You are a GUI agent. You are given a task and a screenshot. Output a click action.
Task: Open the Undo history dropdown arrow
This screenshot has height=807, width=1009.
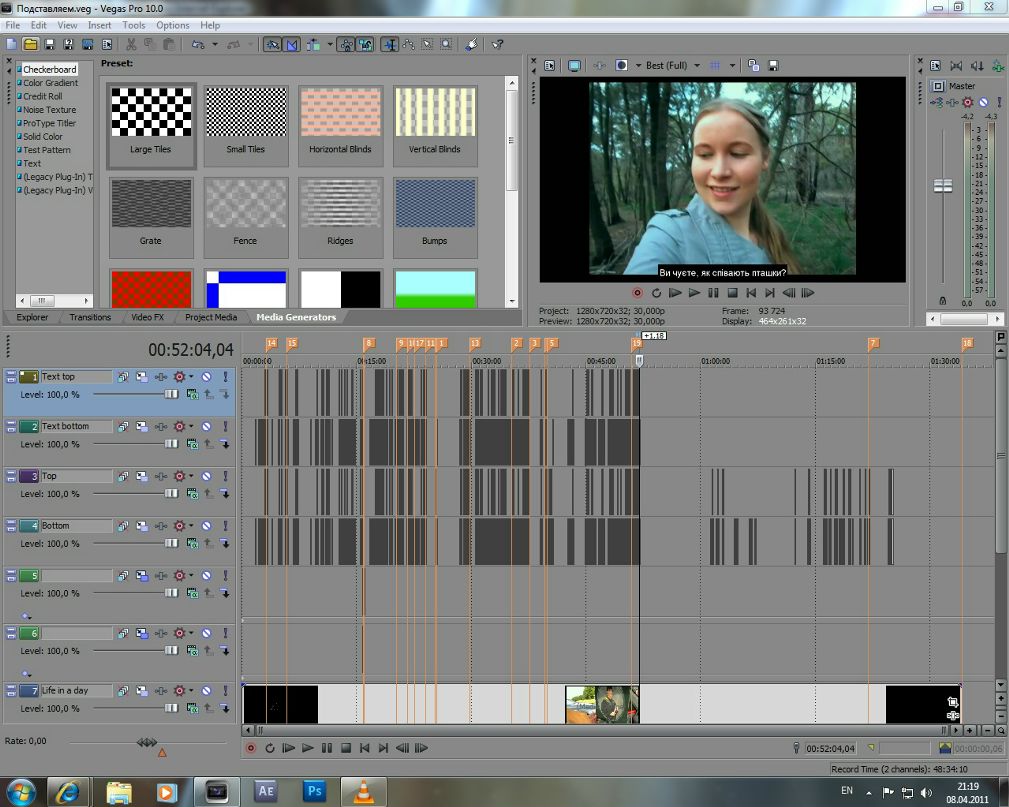click(x=215, y=44)
